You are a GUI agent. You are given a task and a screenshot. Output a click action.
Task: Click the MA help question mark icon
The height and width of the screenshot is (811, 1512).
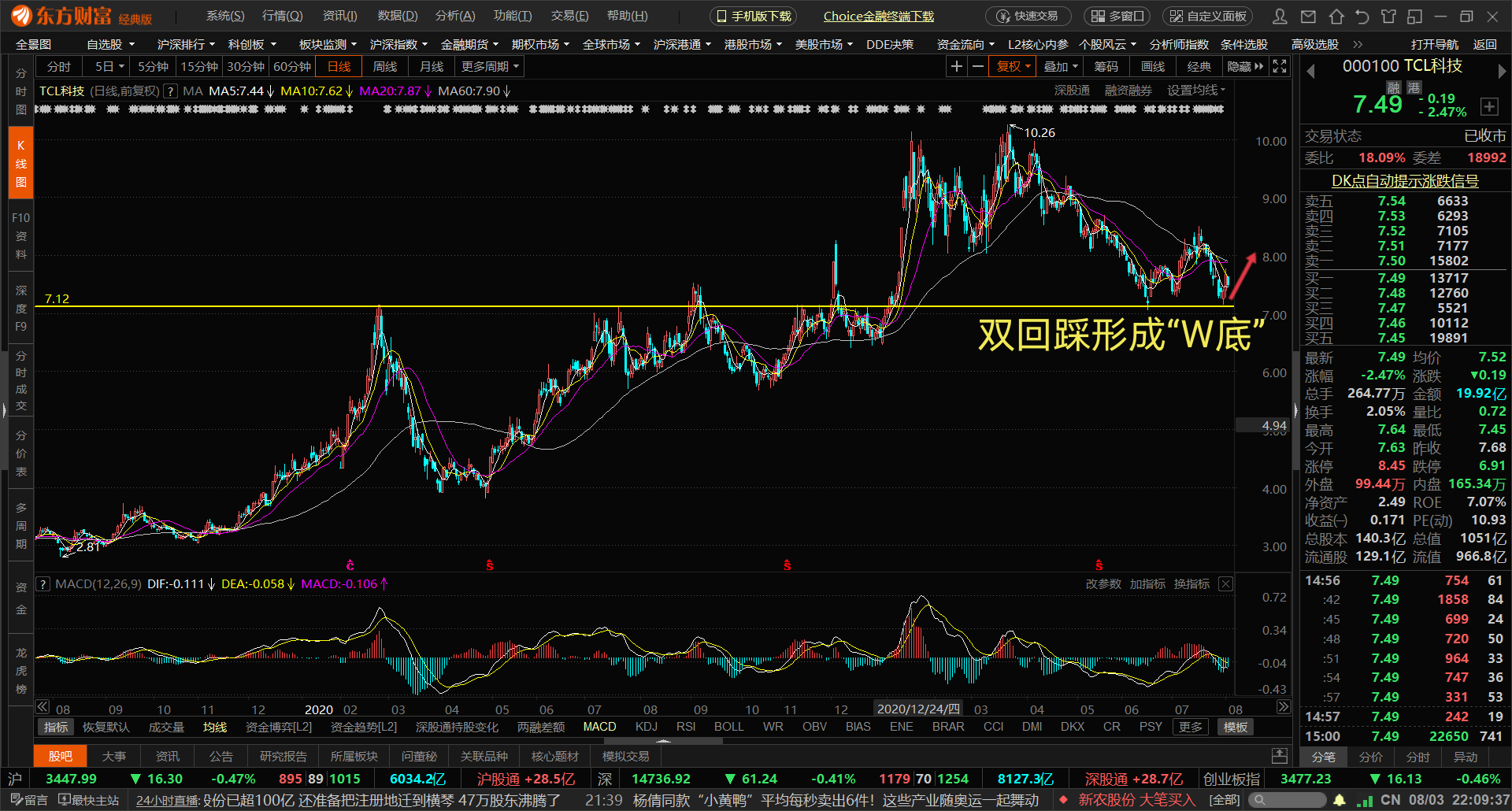(x=169, y=91)
